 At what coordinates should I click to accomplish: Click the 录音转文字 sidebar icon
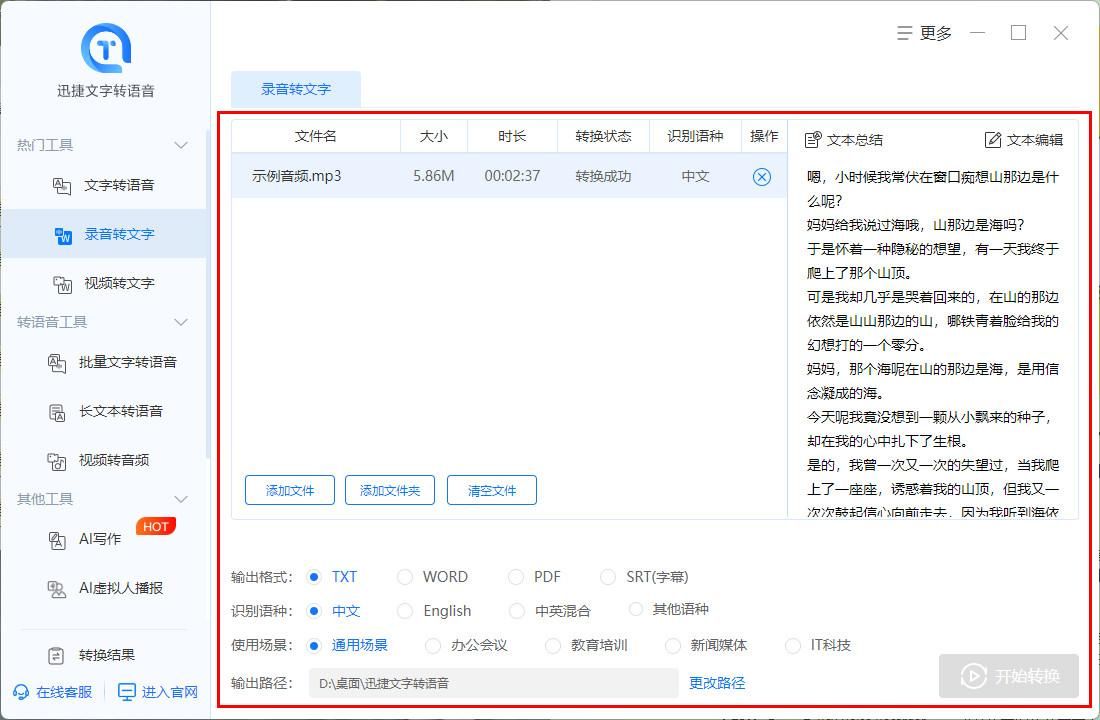pos(63,235)
